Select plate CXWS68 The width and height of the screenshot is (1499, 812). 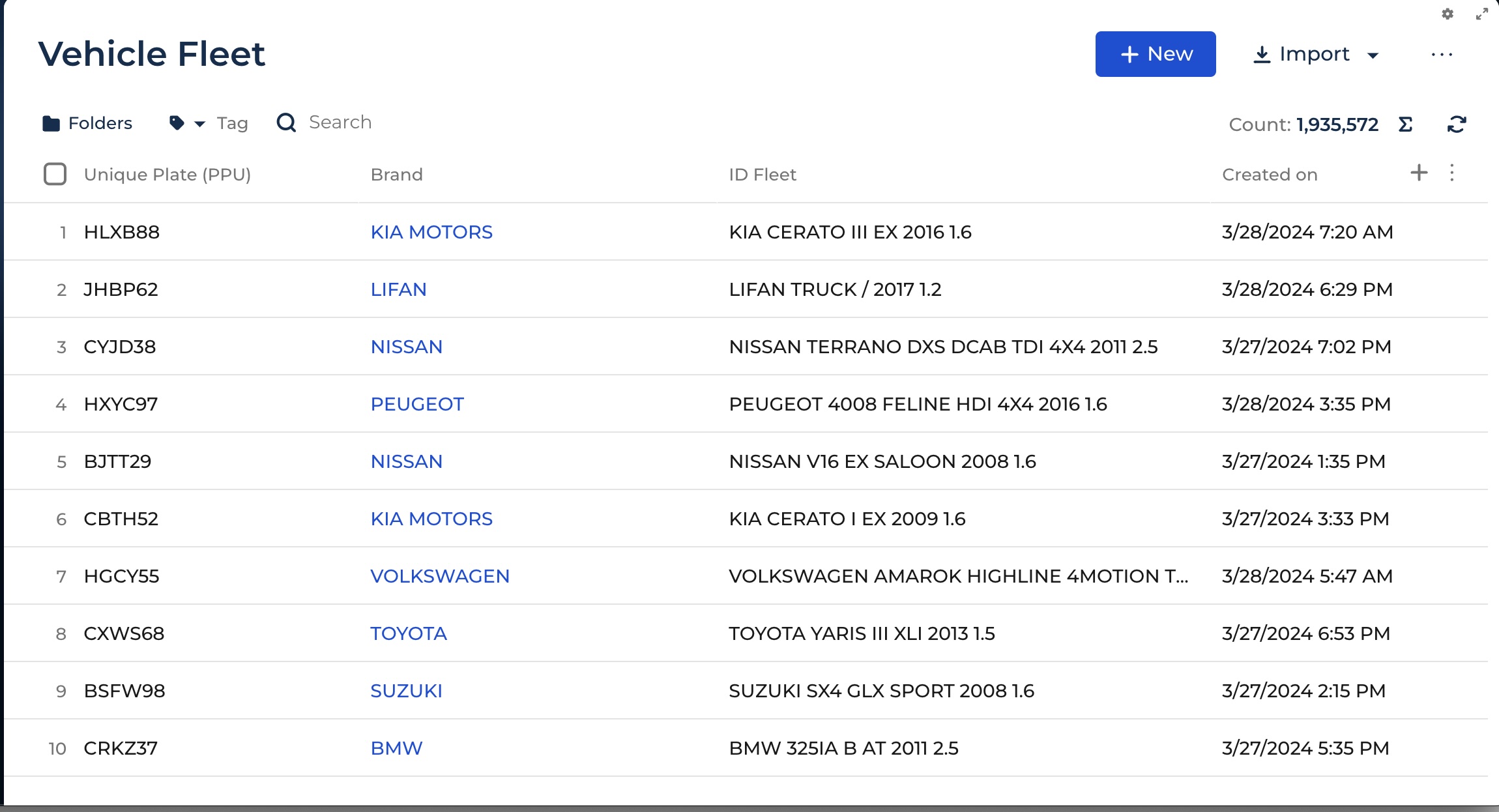point(124,633)
